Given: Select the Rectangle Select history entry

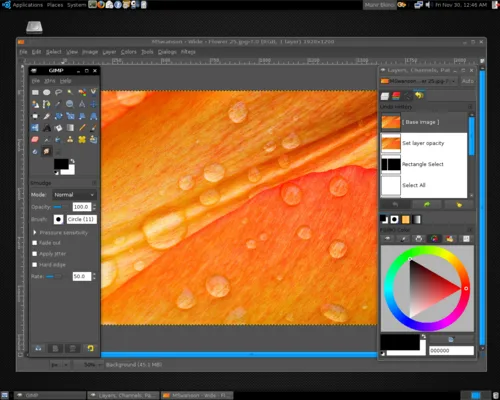Looking at the screenshot, I should (423, 164).
